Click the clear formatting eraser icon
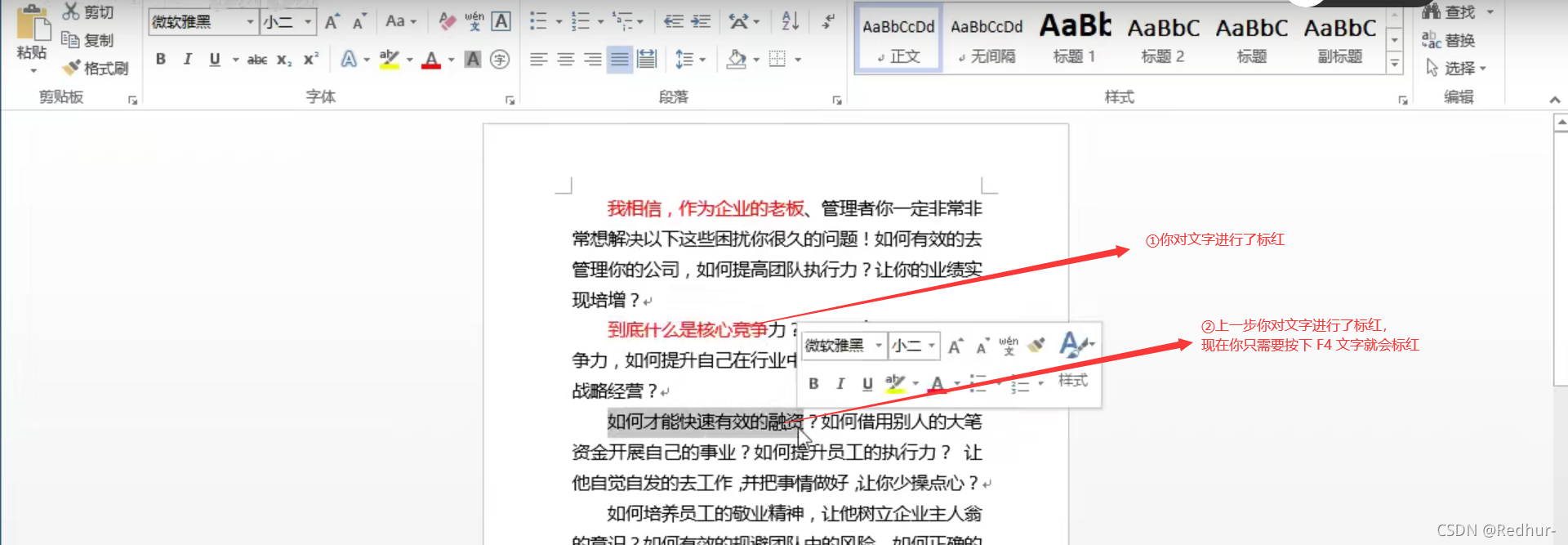 [x=447, y=21]
